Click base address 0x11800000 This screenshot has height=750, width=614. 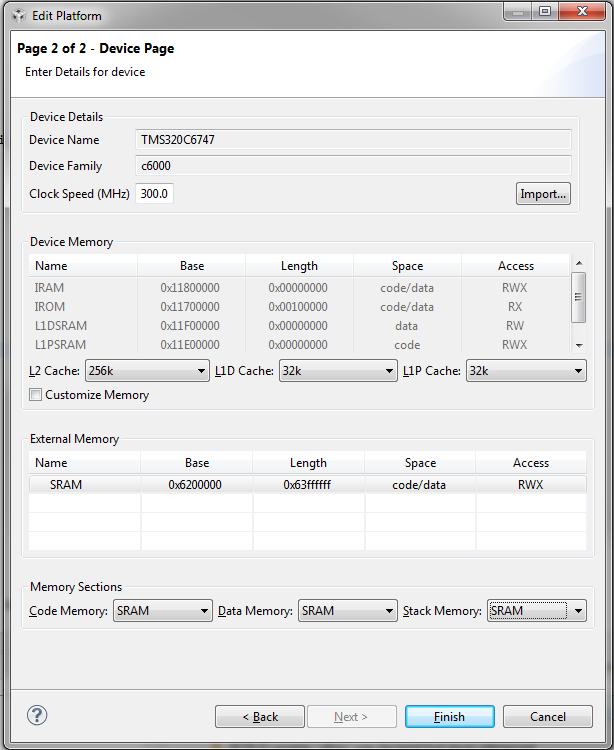190,287
